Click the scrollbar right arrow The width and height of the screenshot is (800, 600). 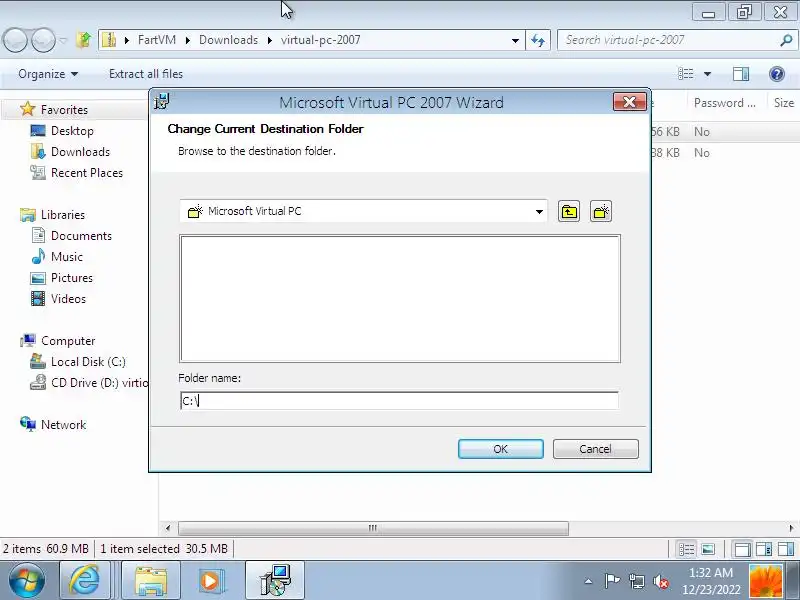(791, 528)
